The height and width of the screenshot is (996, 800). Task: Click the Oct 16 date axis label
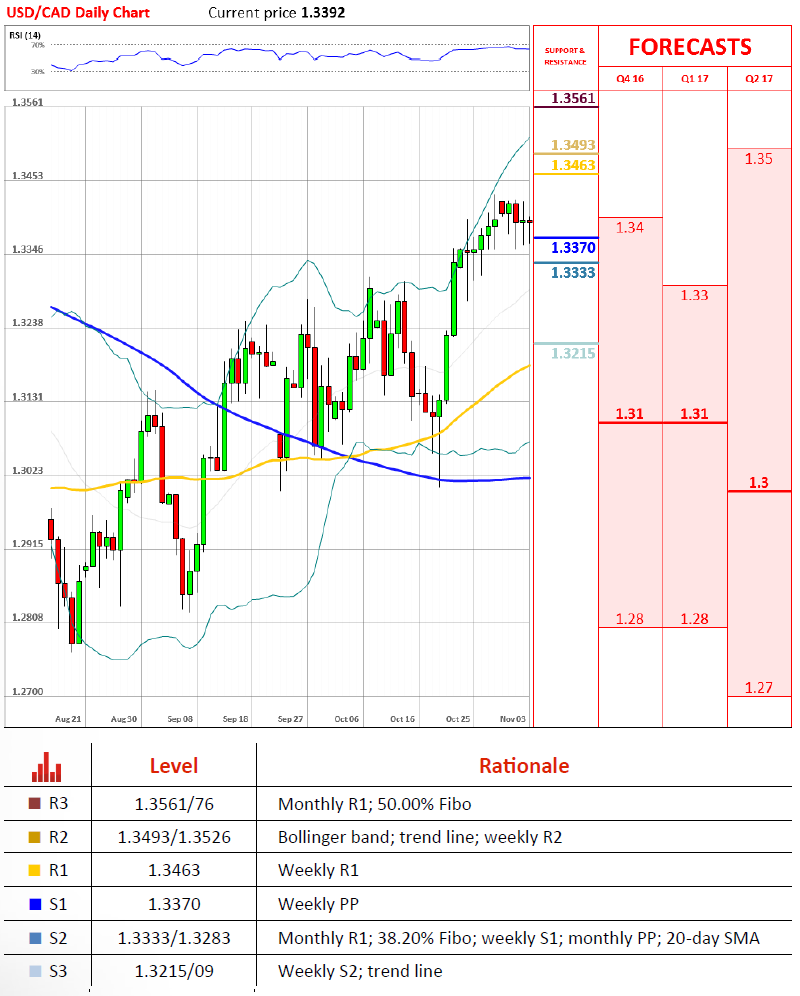pos(402,719)
